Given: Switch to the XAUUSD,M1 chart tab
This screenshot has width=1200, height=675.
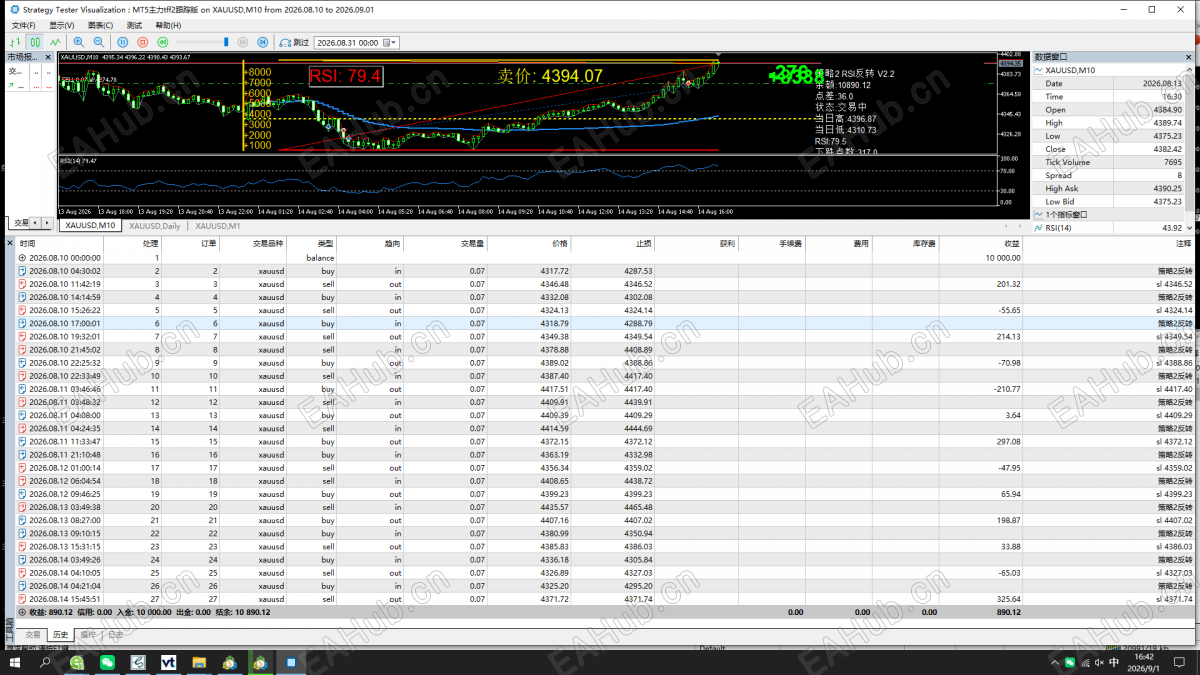Looking at the screenshot, I should (218, 226).
